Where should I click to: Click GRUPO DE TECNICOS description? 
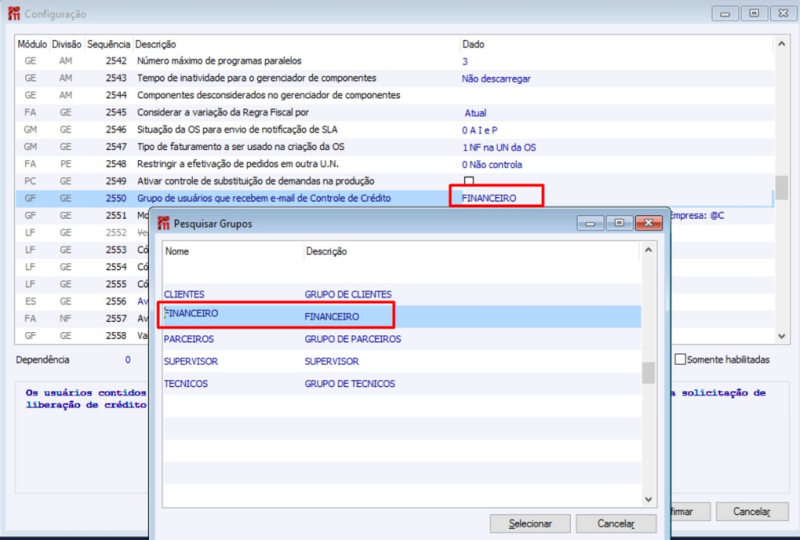349,384
